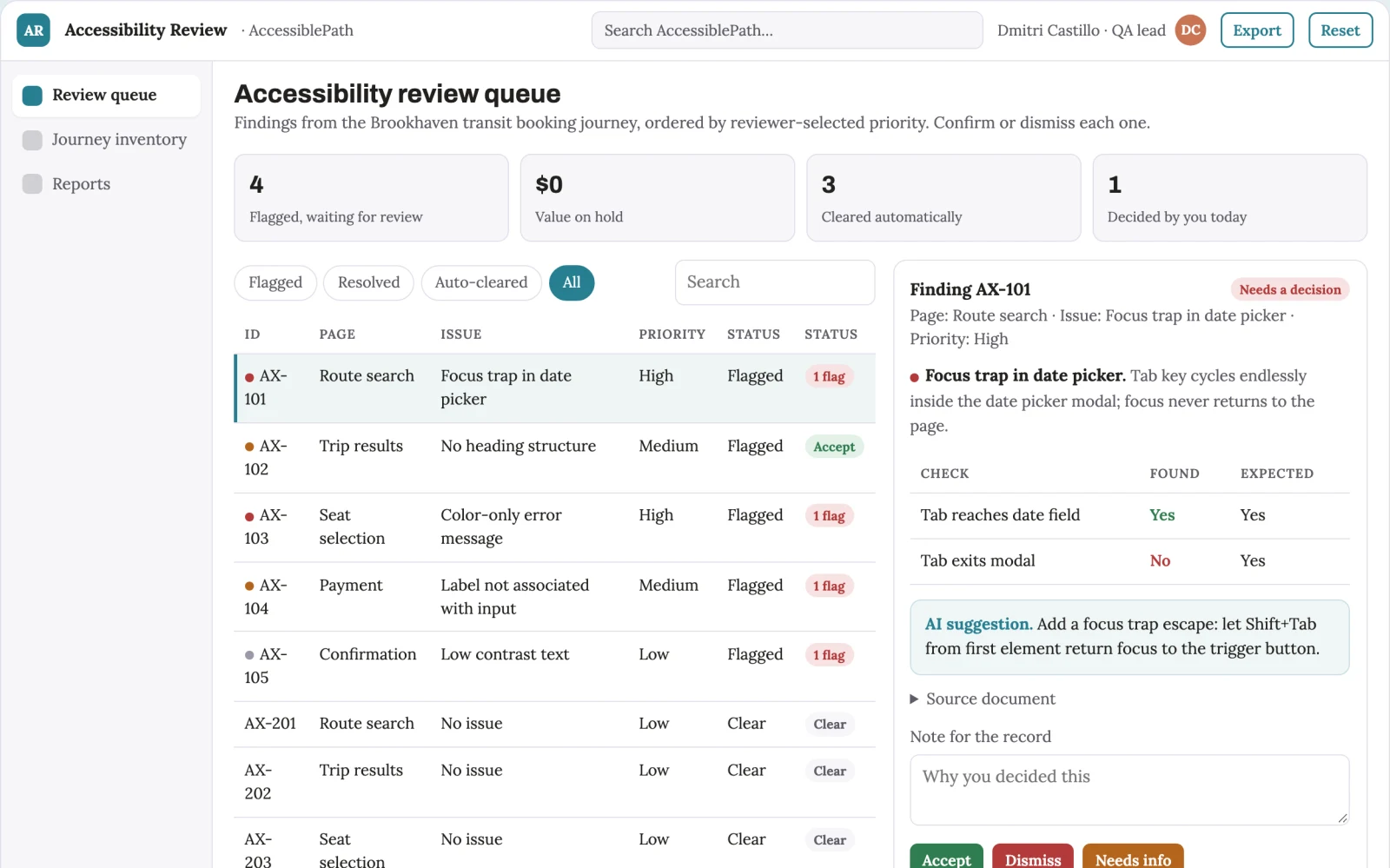The height and width of the screenshot is (868, 1390).
Task: Focus the Search AccessiblePath field
Action: tap(787, 30)
